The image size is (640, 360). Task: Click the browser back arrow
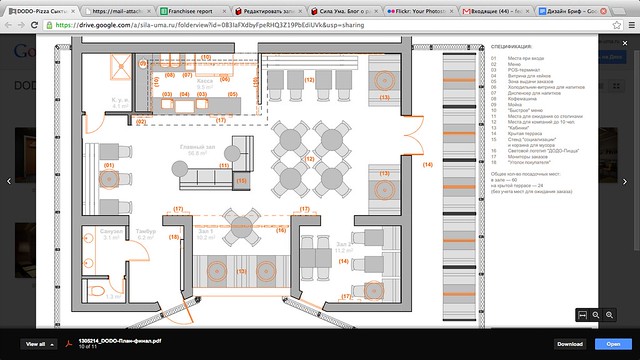[x=8, y=25]
